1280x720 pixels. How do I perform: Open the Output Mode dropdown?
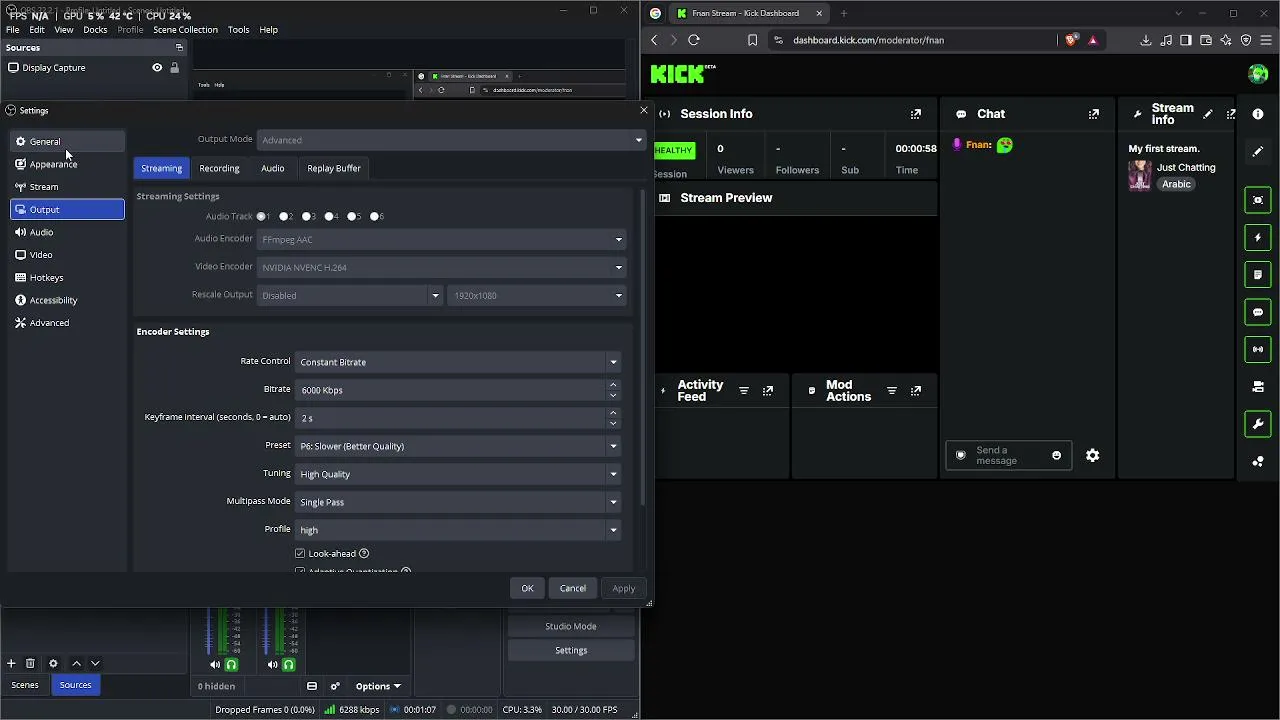(x=451, y=140)
